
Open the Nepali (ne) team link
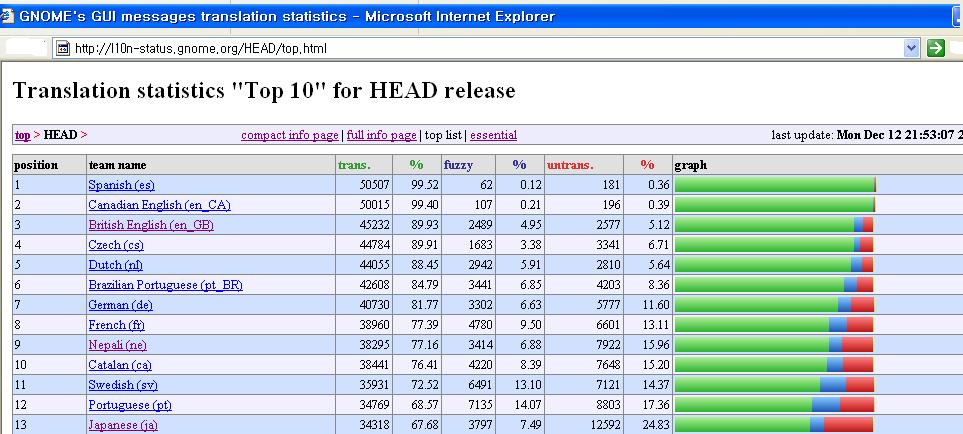tap(118, 345)
